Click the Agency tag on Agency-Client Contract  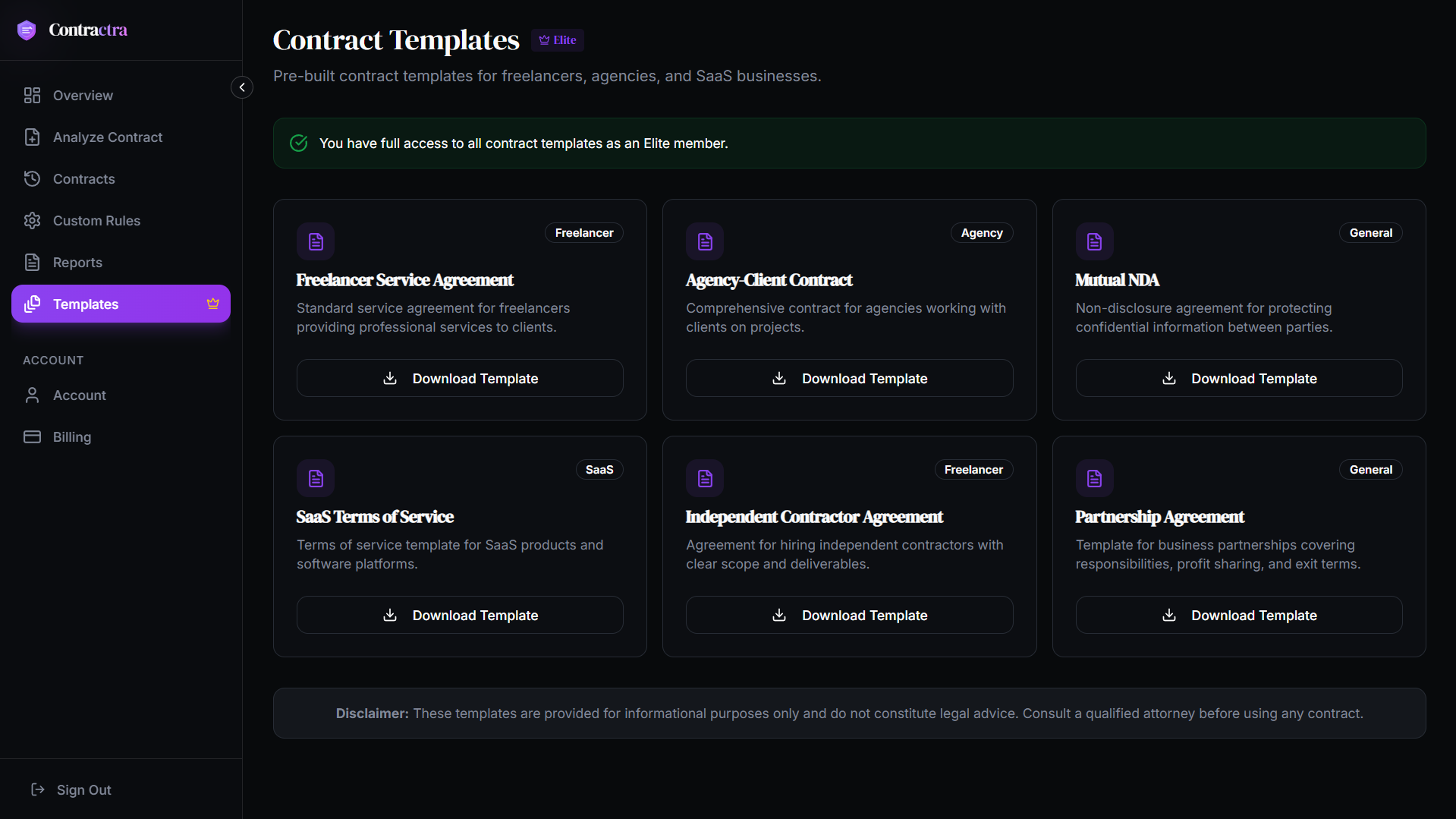[x=981, y=233]
